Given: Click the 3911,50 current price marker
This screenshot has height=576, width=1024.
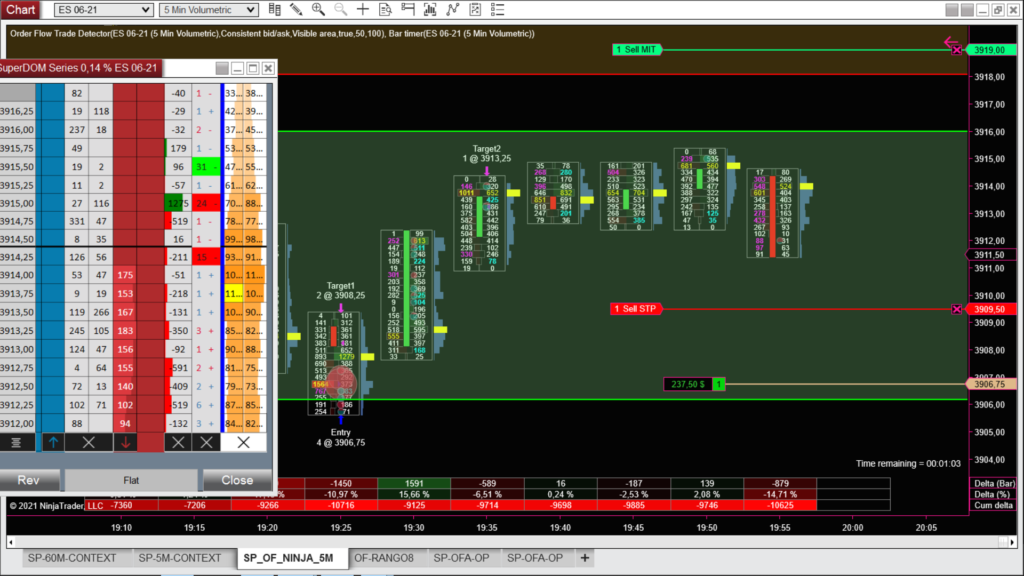Looking at the screenshot, I should [991, 255].
